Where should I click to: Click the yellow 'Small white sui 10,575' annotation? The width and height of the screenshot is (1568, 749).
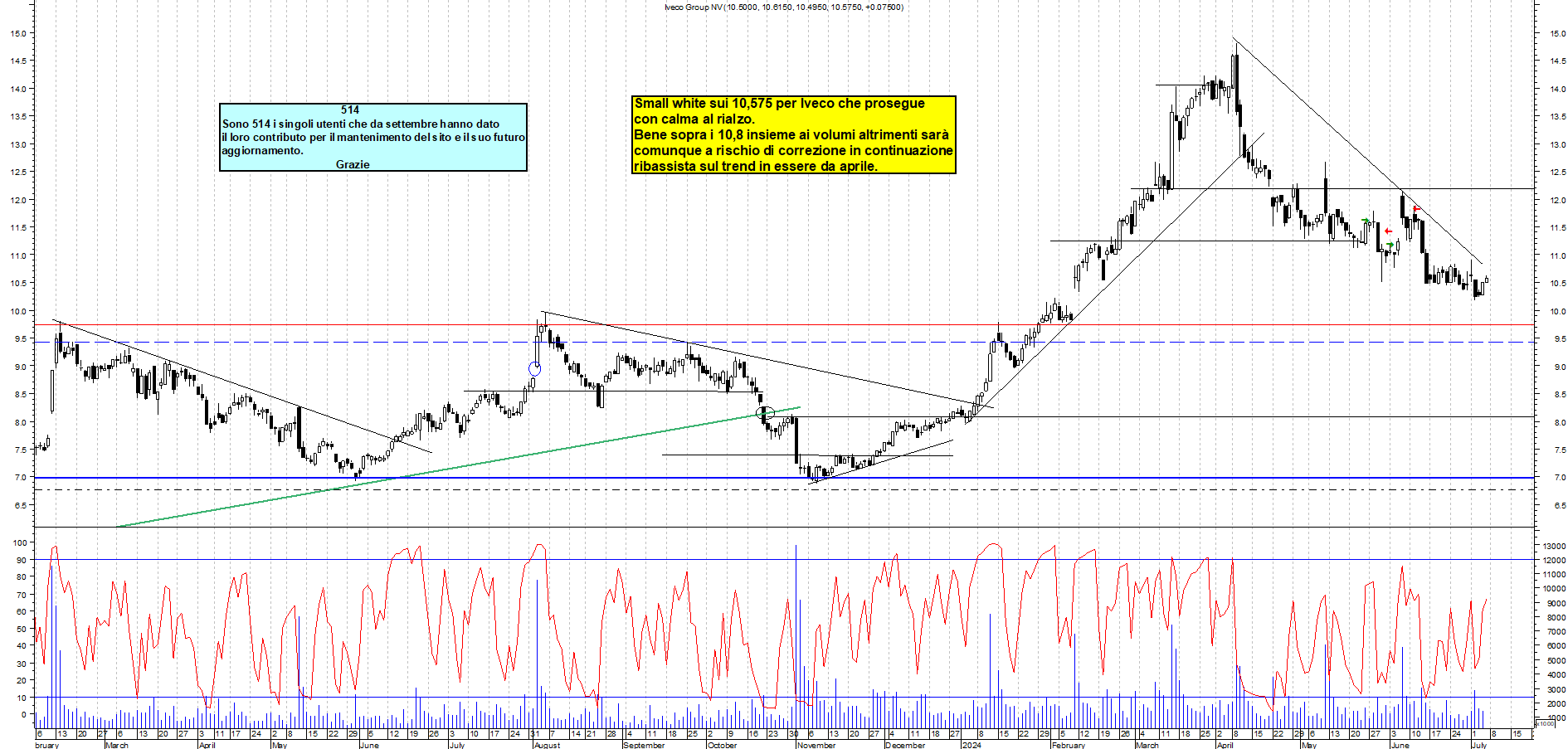(x=794, y=134)
